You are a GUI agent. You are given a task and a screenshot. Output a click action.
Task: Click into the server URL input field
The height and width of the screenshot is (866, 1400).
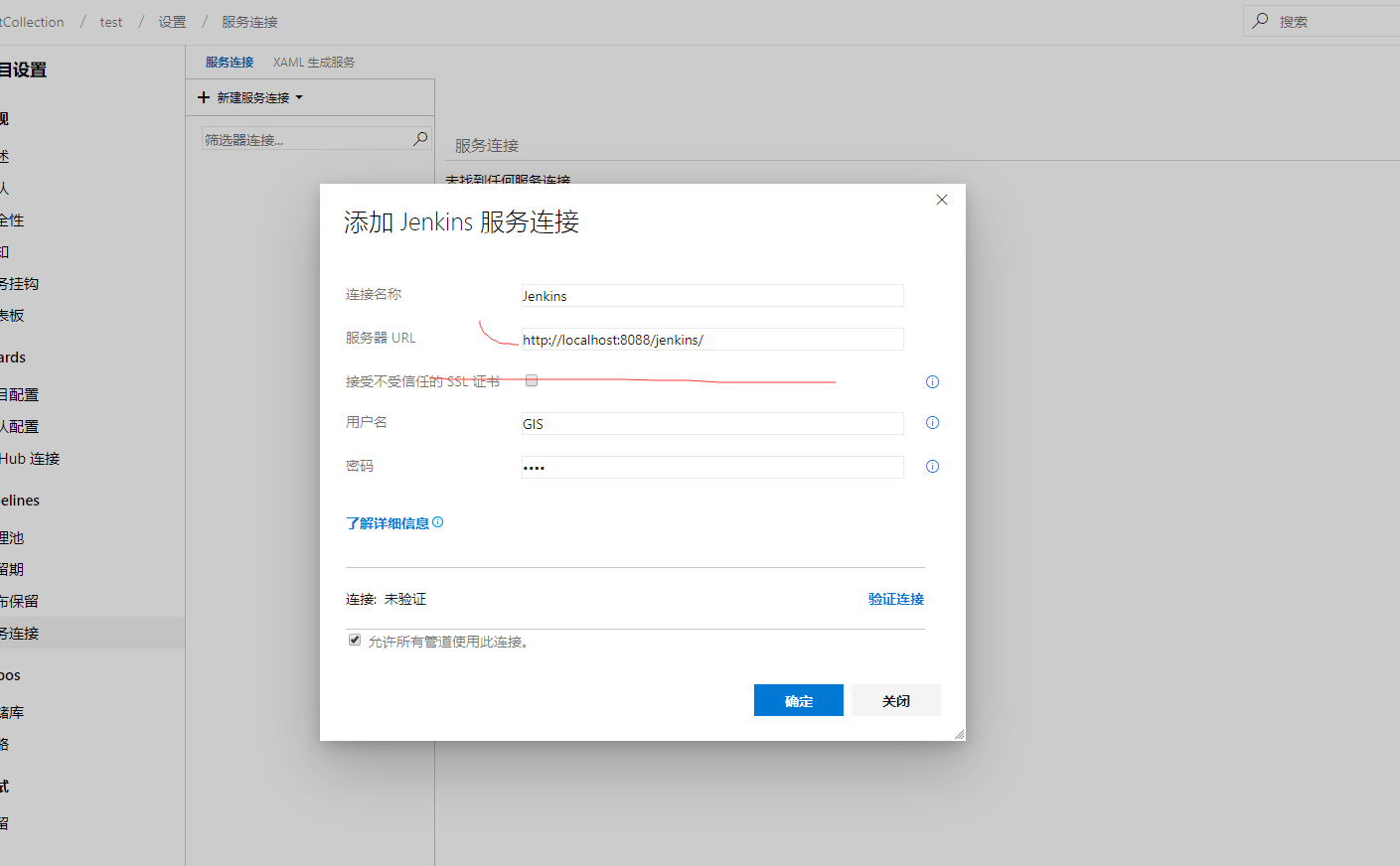tap(711, 340)
